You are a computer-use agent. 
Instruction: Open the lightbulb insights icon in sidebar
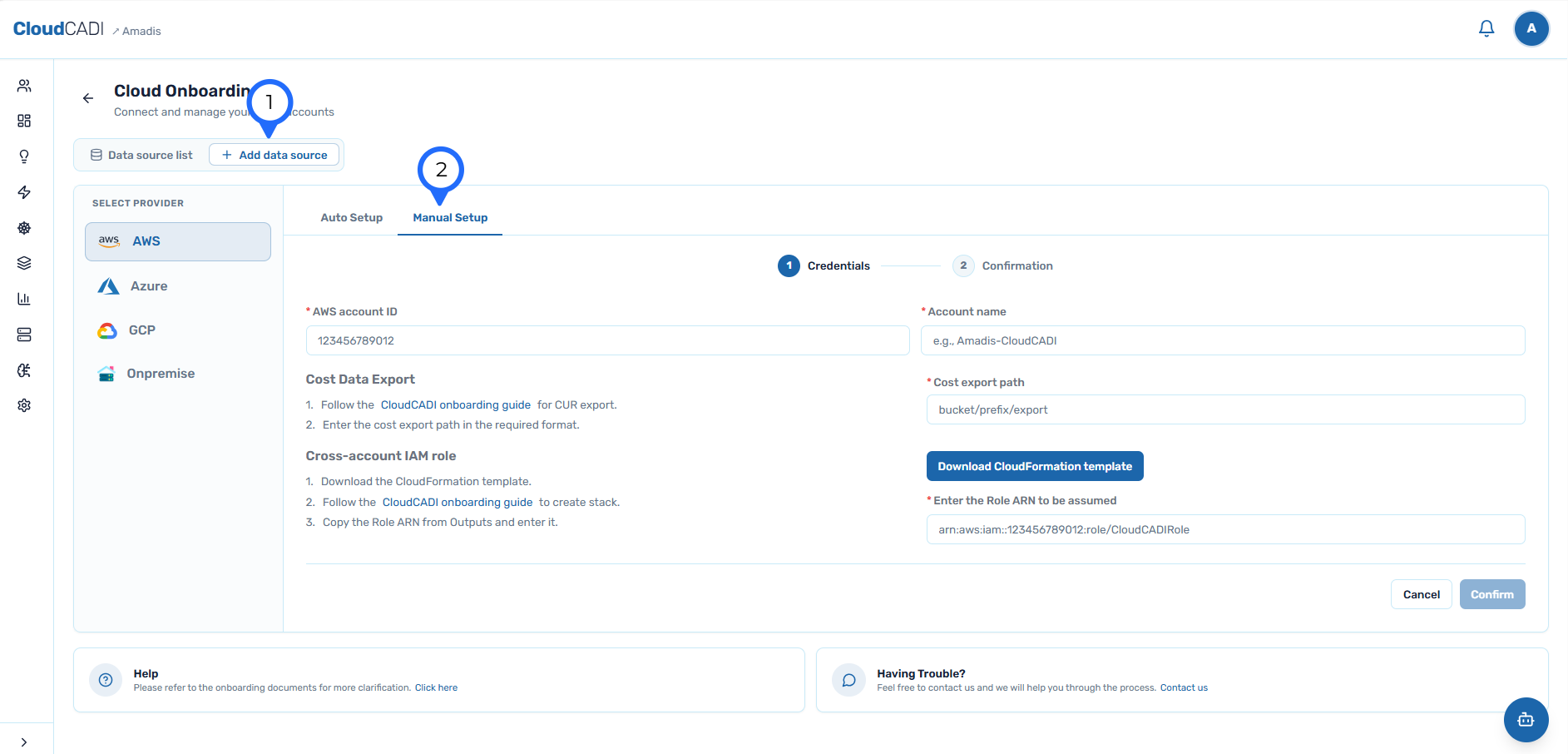coord(24,156)
